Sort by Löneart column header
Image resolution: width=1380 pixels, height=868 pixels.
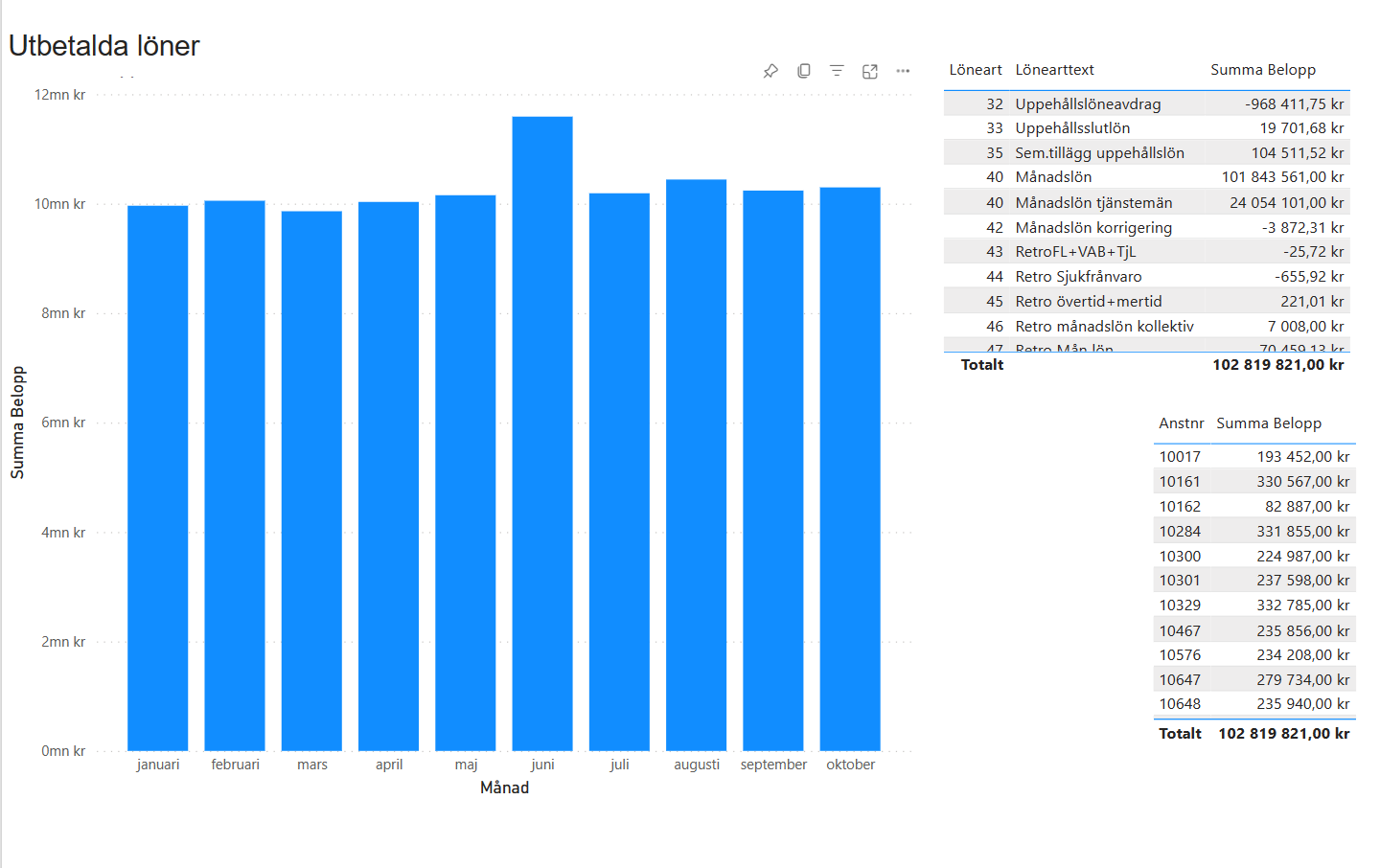tap(976, 70)
